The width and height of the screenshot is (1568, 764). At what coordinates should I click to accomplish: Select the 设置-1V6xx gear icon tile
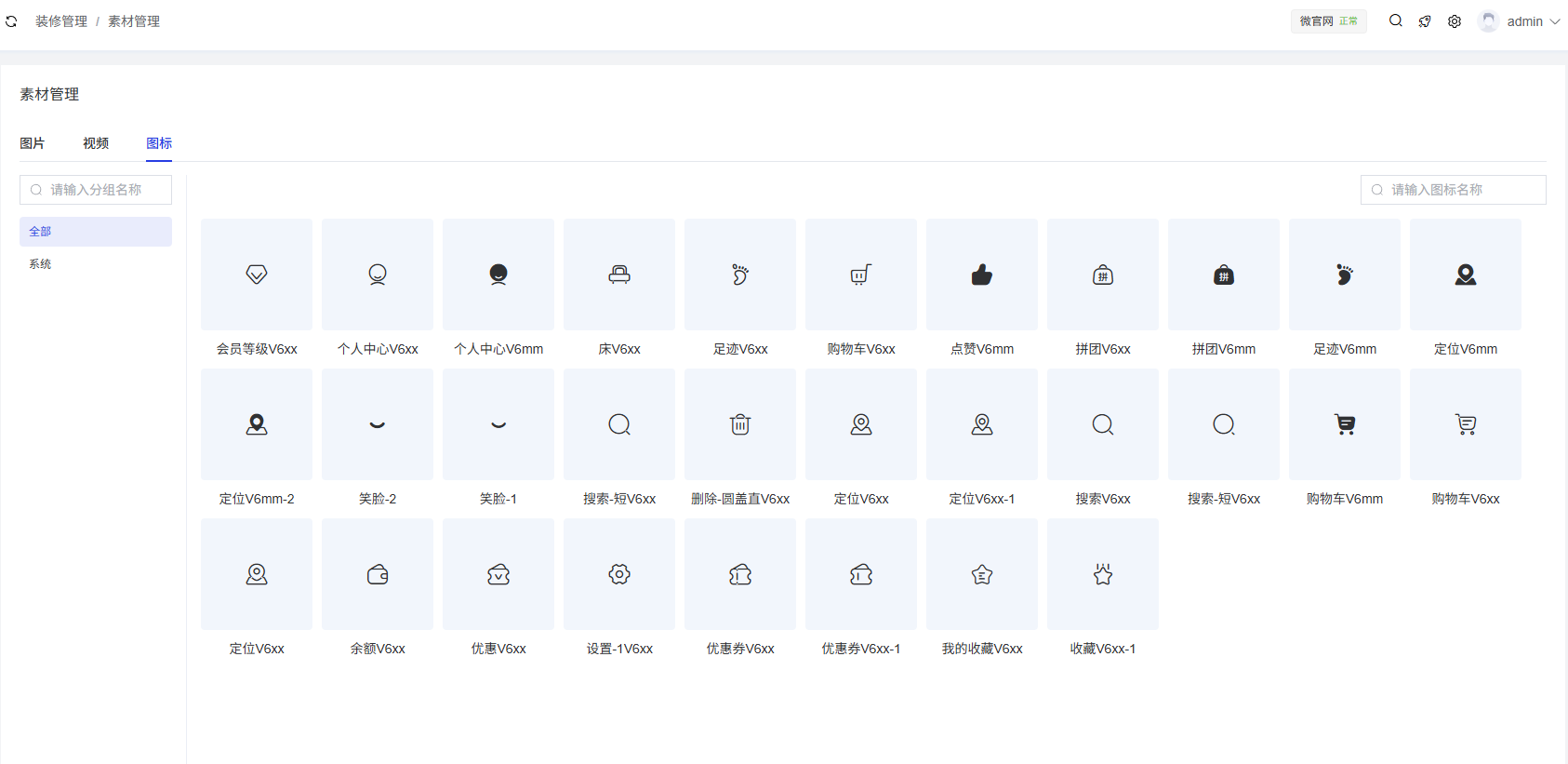(x=618, y=574)
